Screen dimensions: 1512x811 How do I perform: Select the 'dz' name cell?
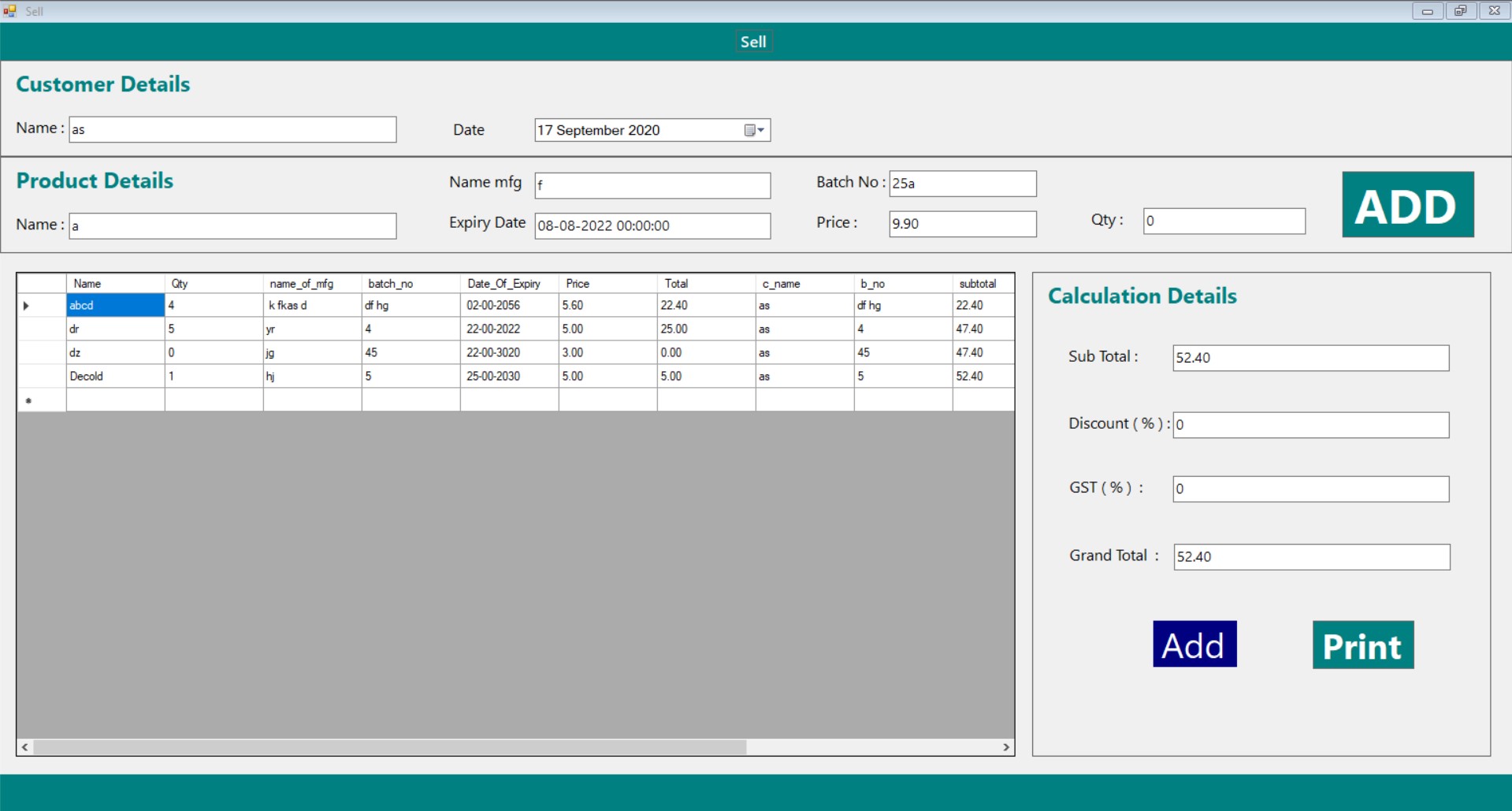tap(115, 352)
